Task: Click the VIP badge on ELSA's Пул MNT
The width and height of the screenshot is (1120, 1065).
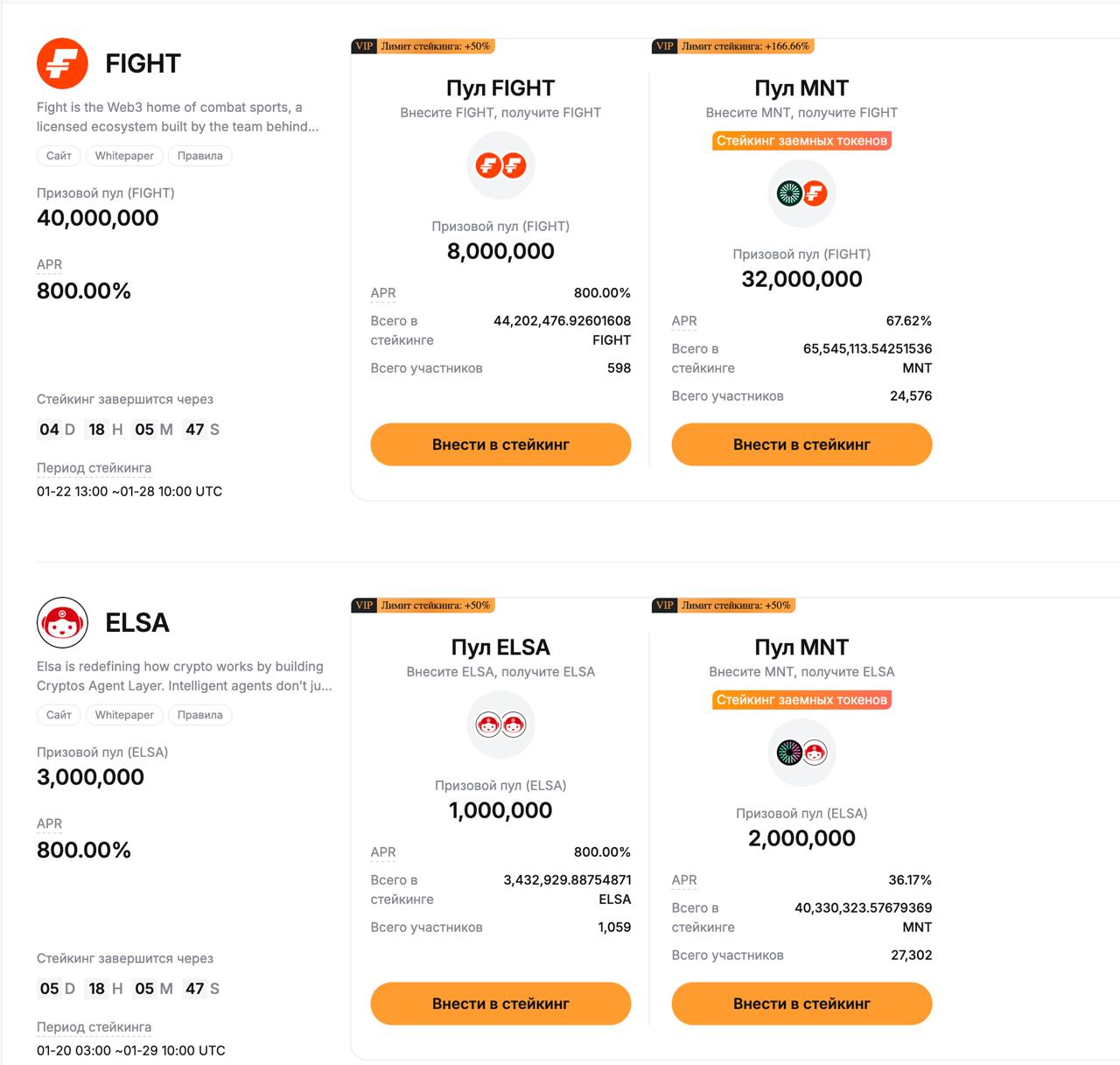Action: 663,604
